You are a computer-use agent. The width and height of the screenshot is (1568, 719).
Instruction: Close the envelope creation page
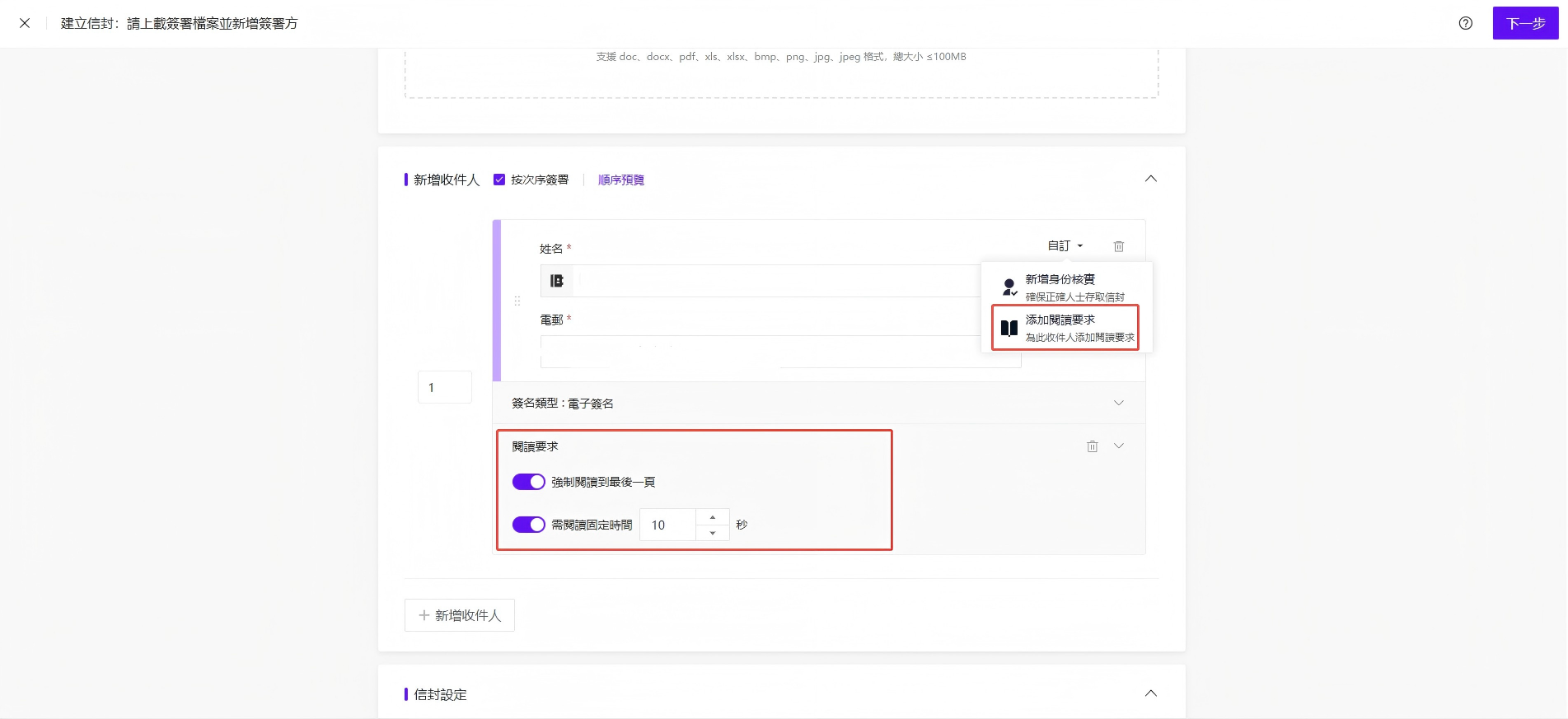point(25,23)
